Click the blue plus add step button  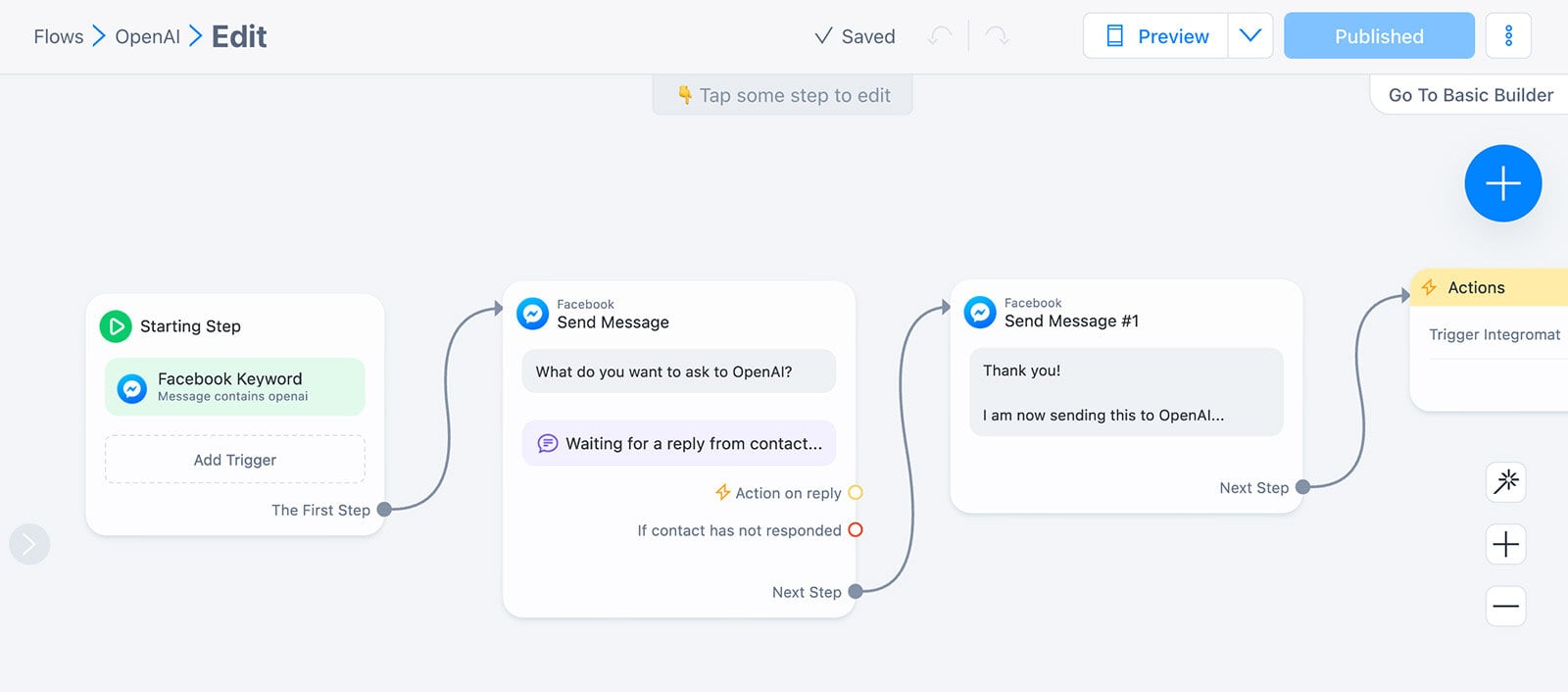[1502, 183]
